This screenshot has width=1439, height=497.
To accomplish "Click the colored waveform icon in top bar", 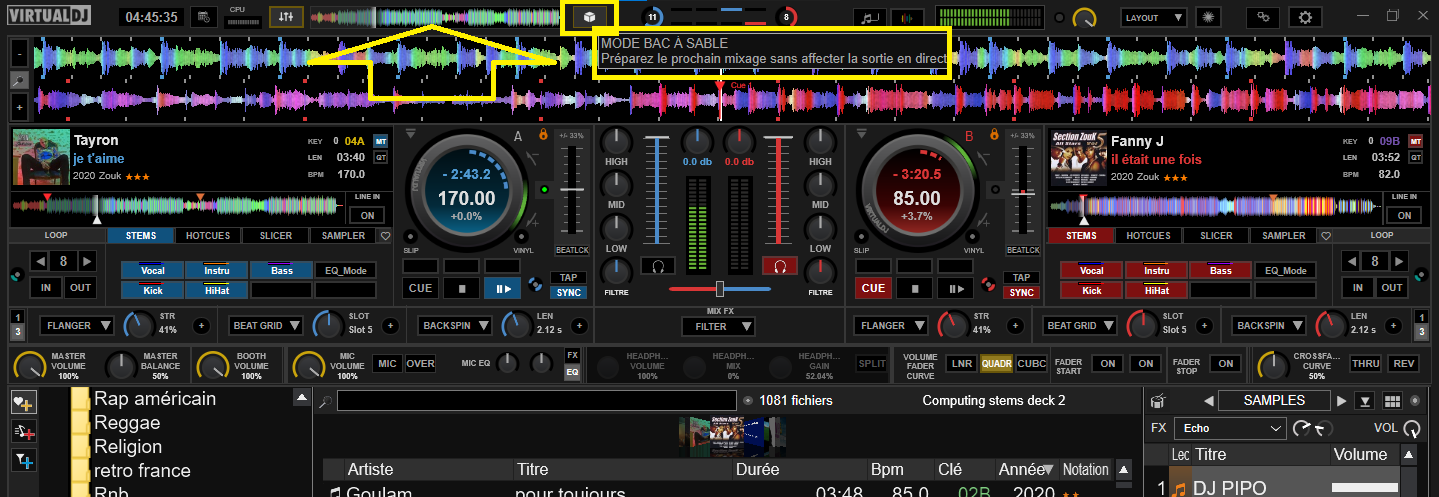I will pos(907,17).
